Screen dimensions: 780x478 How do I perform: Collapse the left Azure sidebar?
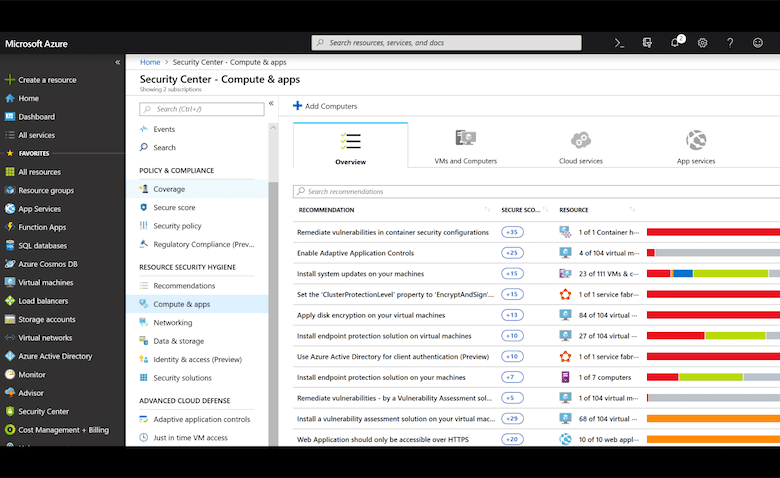(117, 62)
